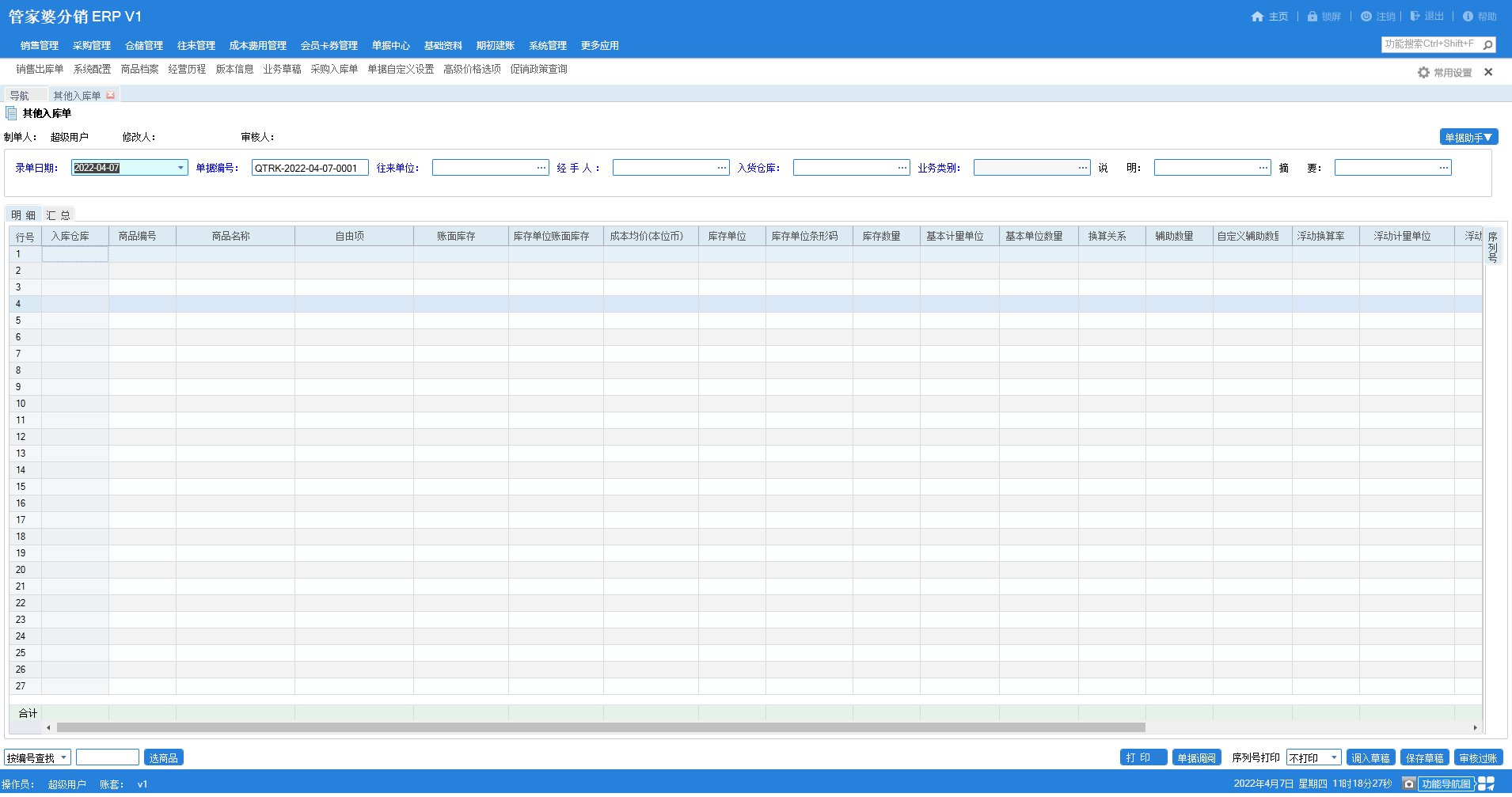Open the 序列号 side panel
Image resolution: width=1512 pixels, height=797 pixels.
tap(1493, 246)
